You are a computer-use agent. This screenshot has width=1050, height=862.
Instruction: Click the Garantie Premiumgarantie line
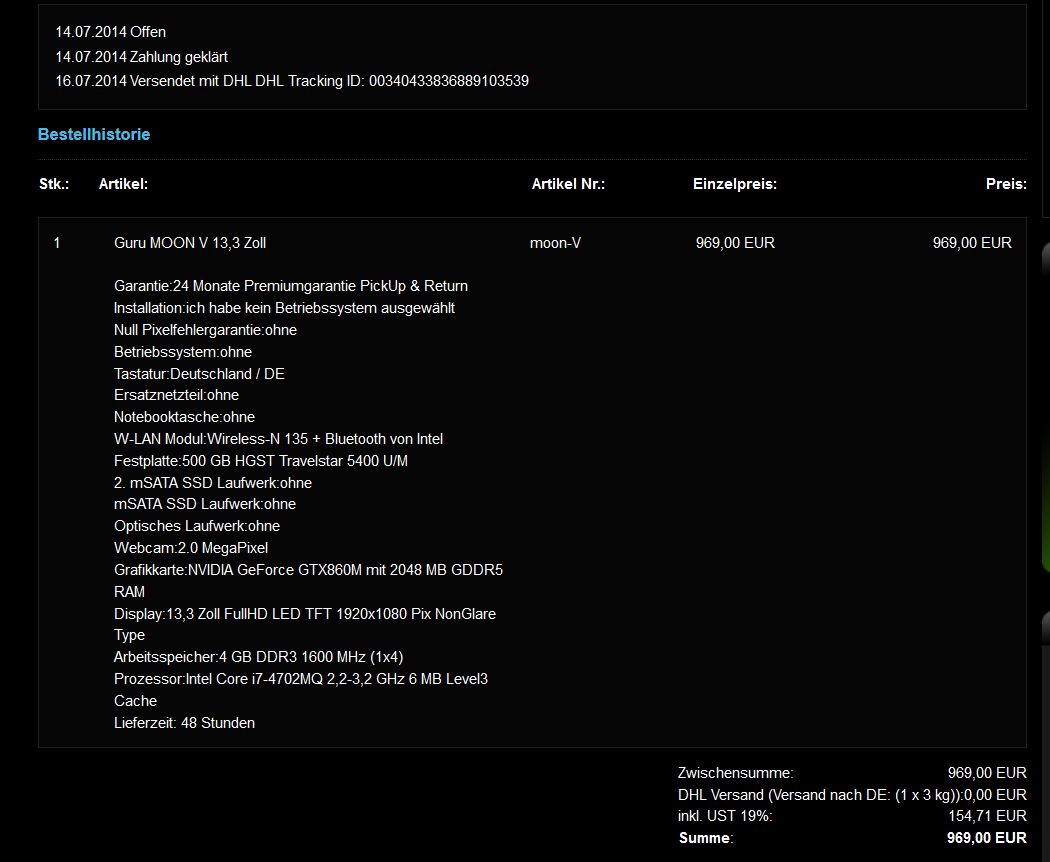pos(290,286)
